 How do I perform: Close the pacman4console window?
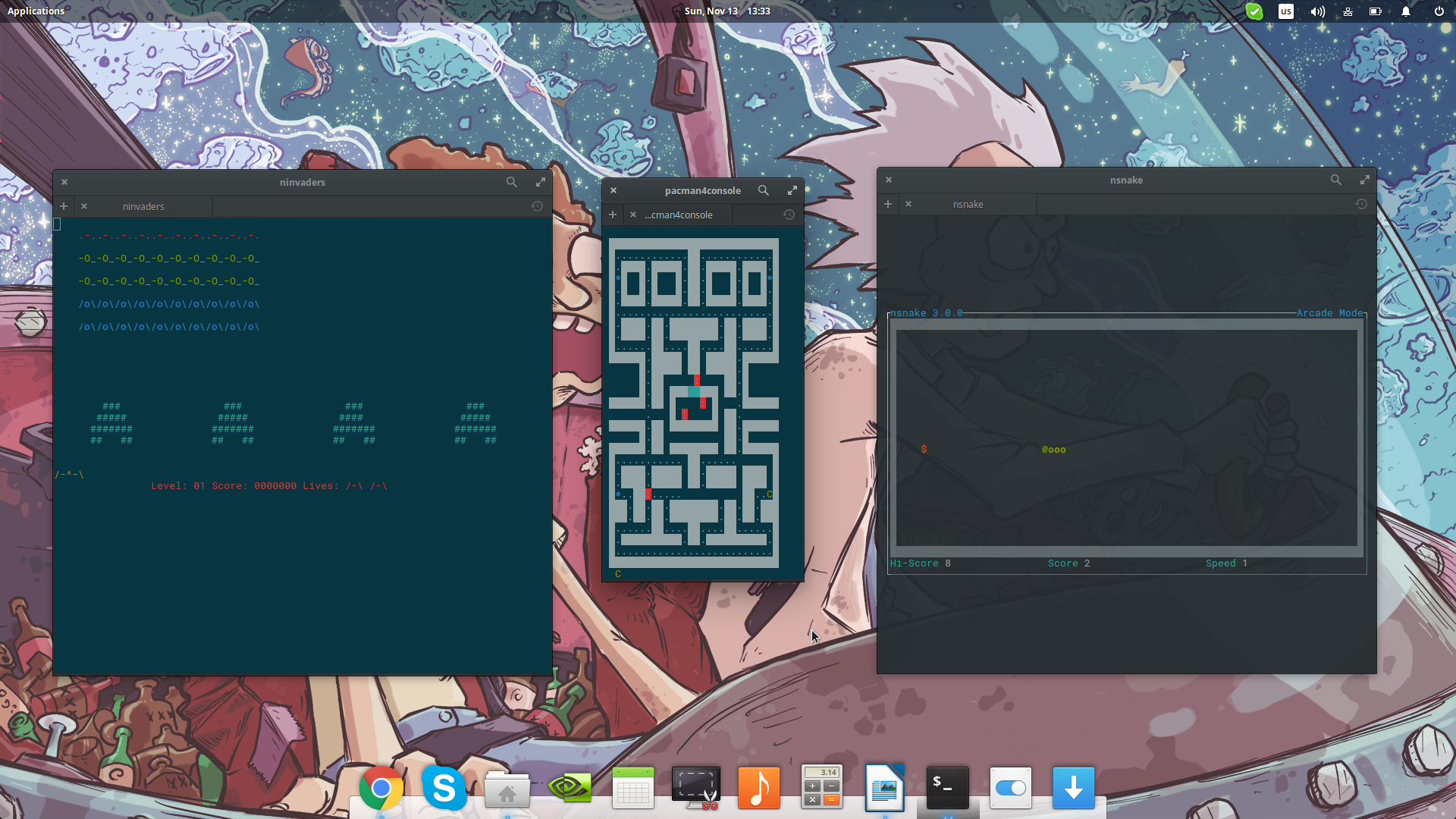click(613, 190)
